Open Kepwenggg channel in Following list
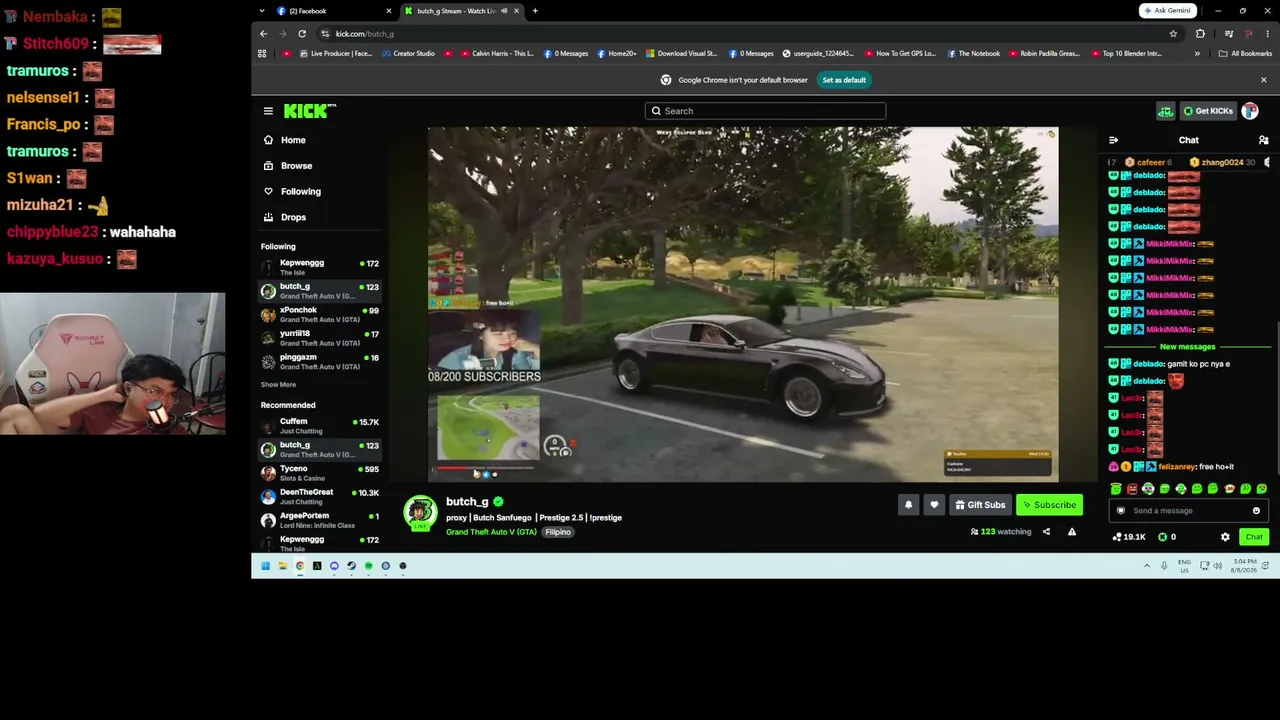Screen dimensions: 1280x720 (x=320, y=267)
